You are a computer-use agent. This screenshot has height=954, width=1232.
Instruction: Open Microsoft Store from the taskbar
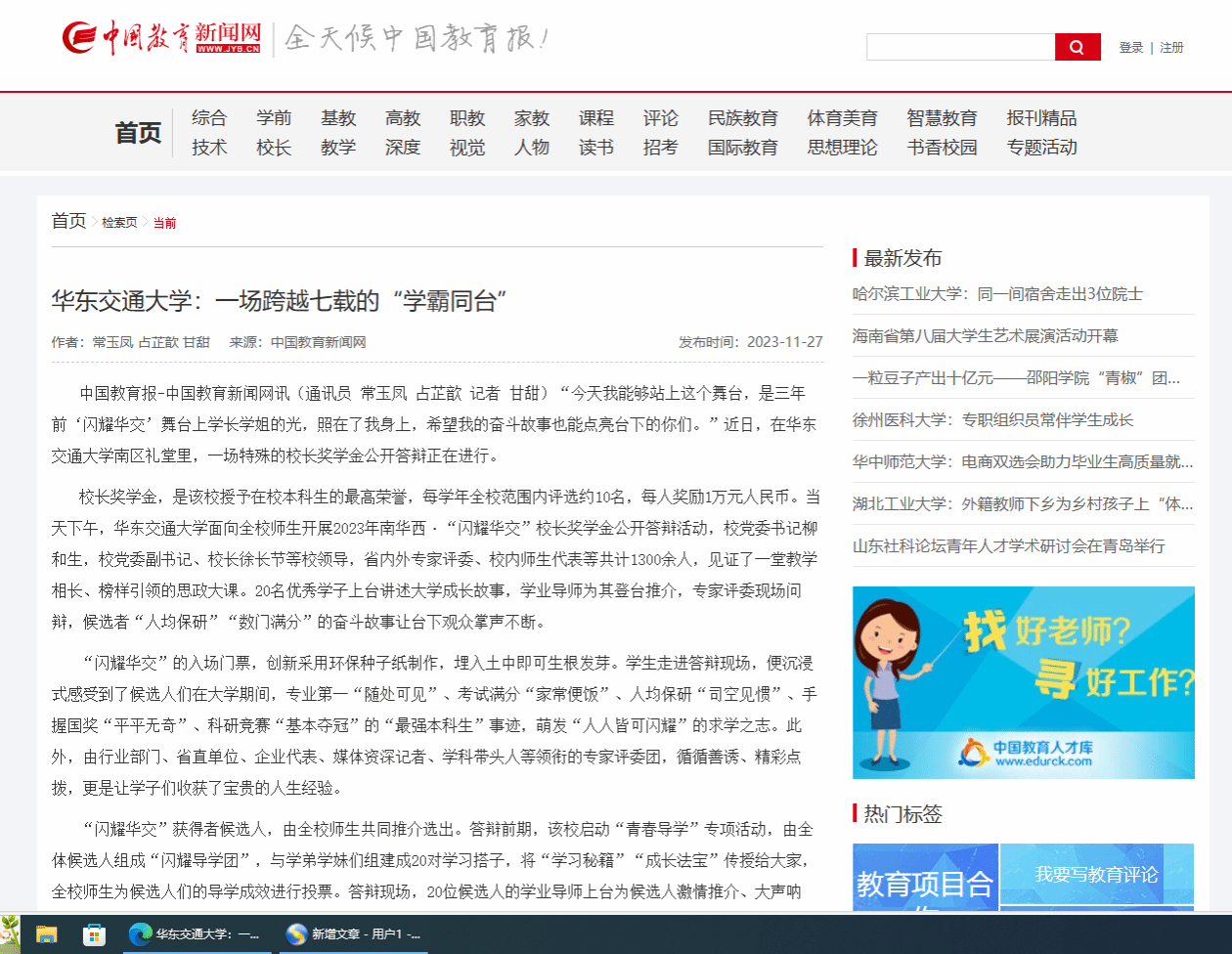pos(94,934)
